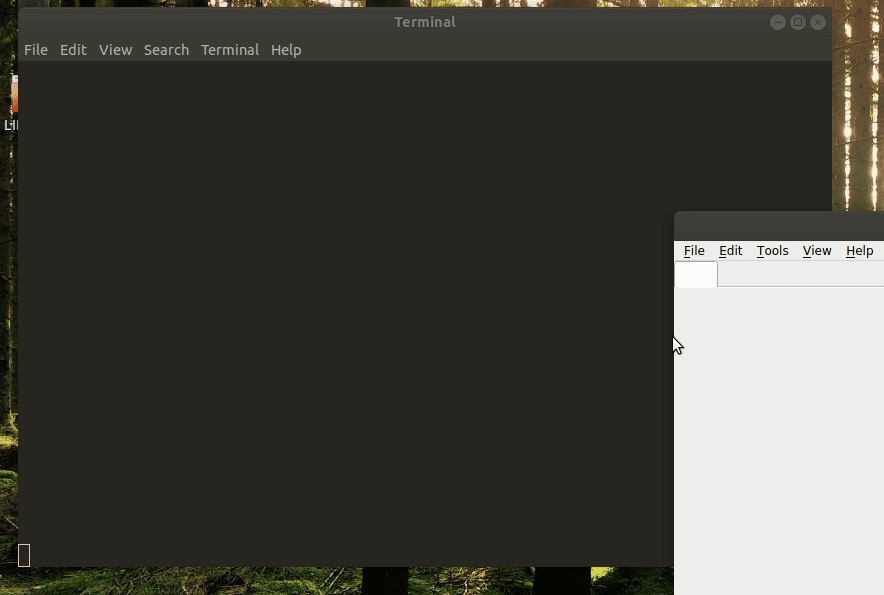
Task: Open the View menu of the editor window
Action: pyautogui.click(x=817, y=250)
